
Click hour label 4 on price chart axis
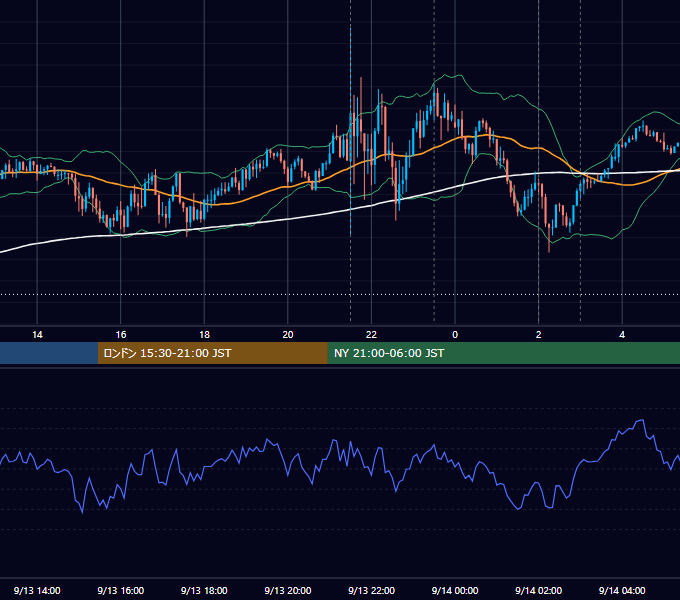(x=622, y=335)
